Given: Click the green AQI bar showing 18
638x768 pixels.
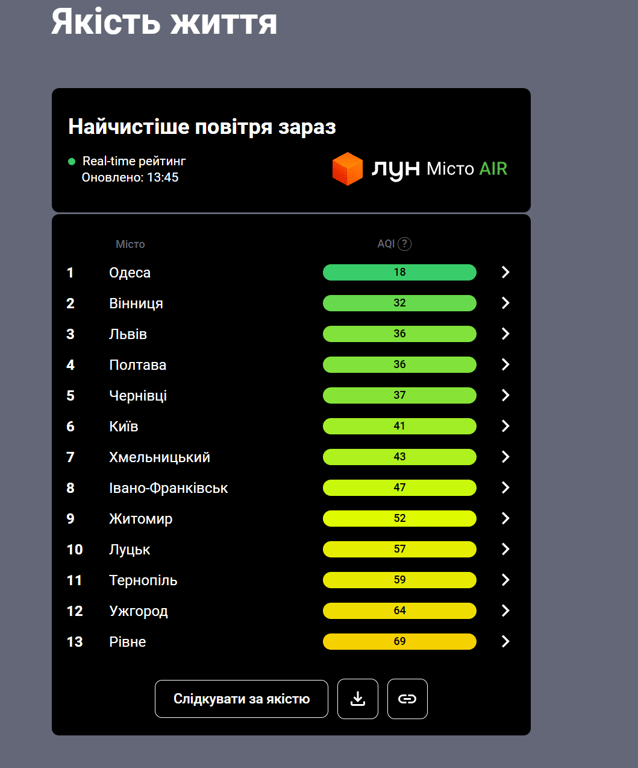Looking at the screenshot, I should [399, 272].
